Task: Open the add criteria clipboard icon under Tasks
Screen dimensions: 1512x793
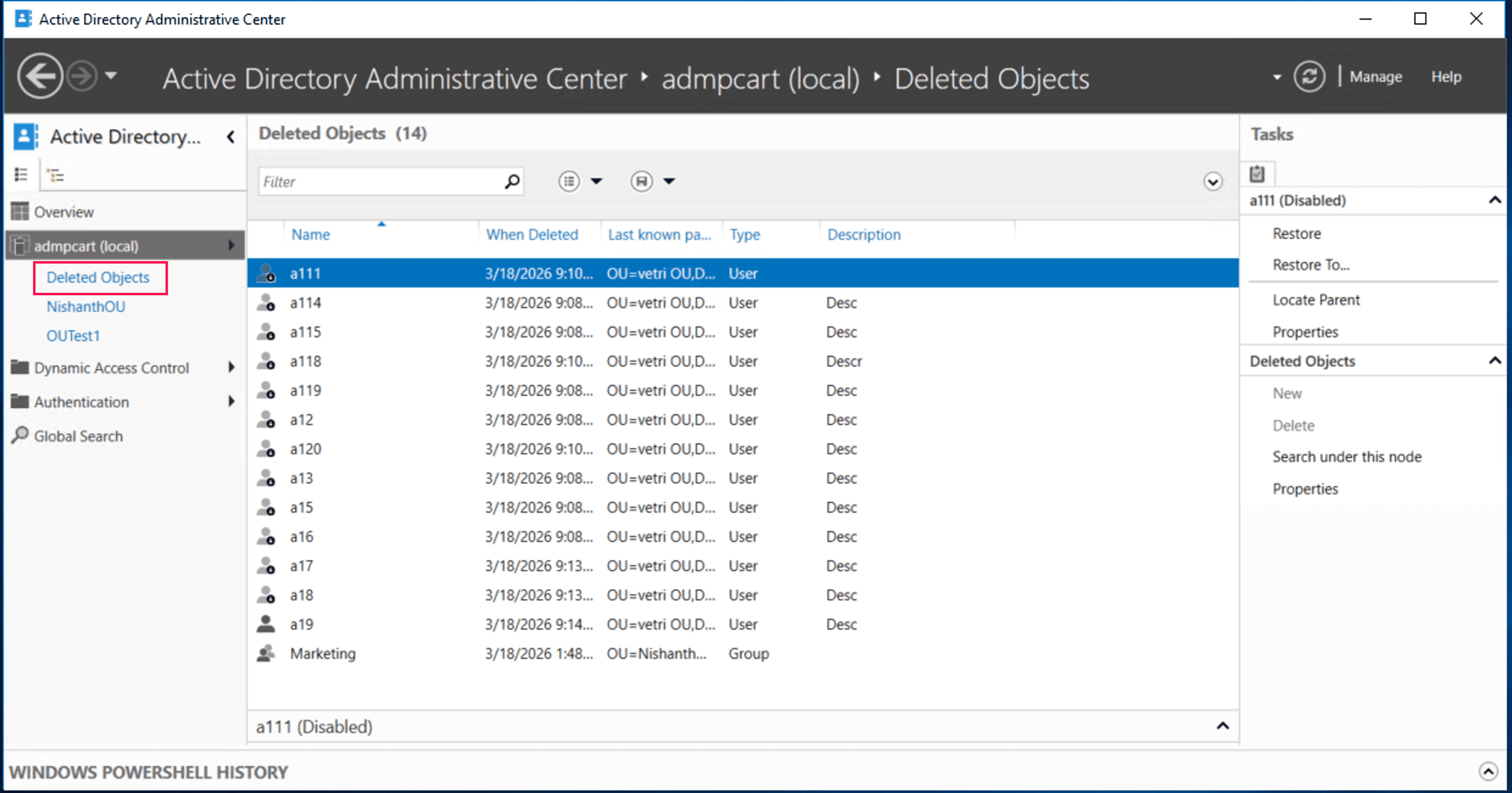Action: (1257, 174)
